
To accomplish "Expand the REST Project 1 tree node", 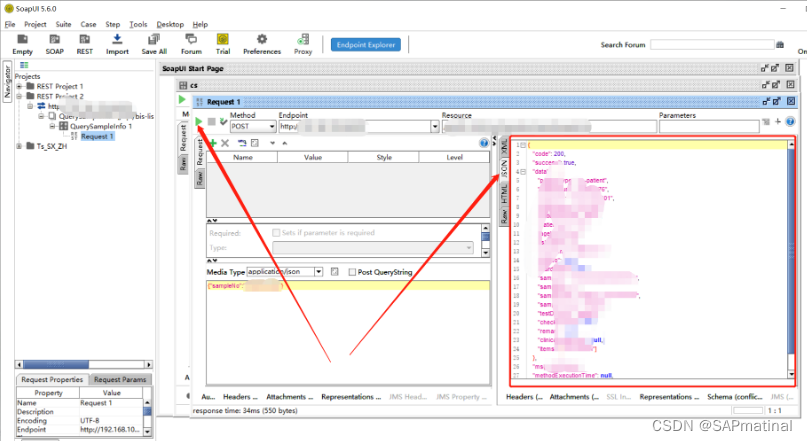I will point(19,86).
